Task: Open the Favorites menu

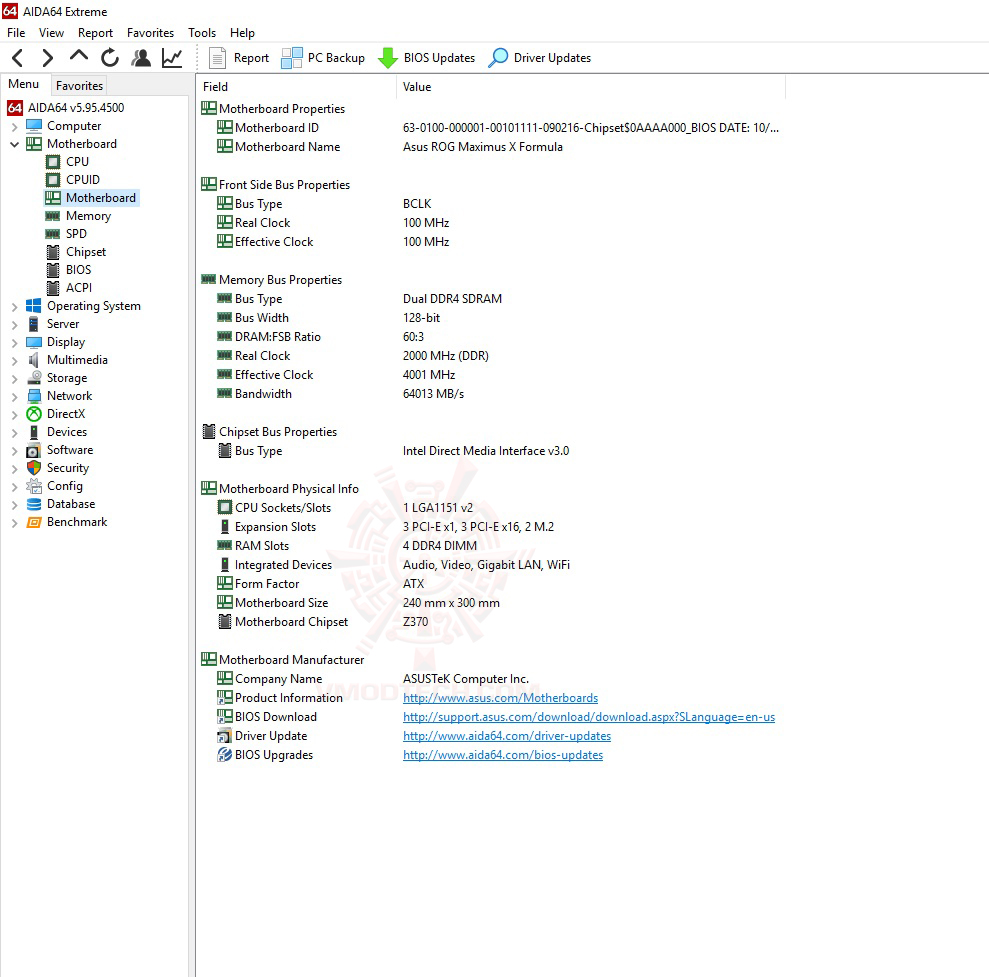Action: (150, 33)
